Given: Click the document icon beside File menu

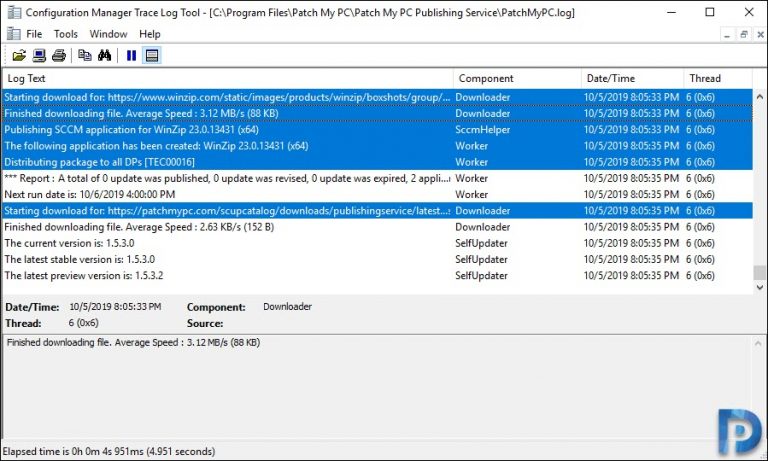Looking at the screenshot, I should tap(13, 34).
